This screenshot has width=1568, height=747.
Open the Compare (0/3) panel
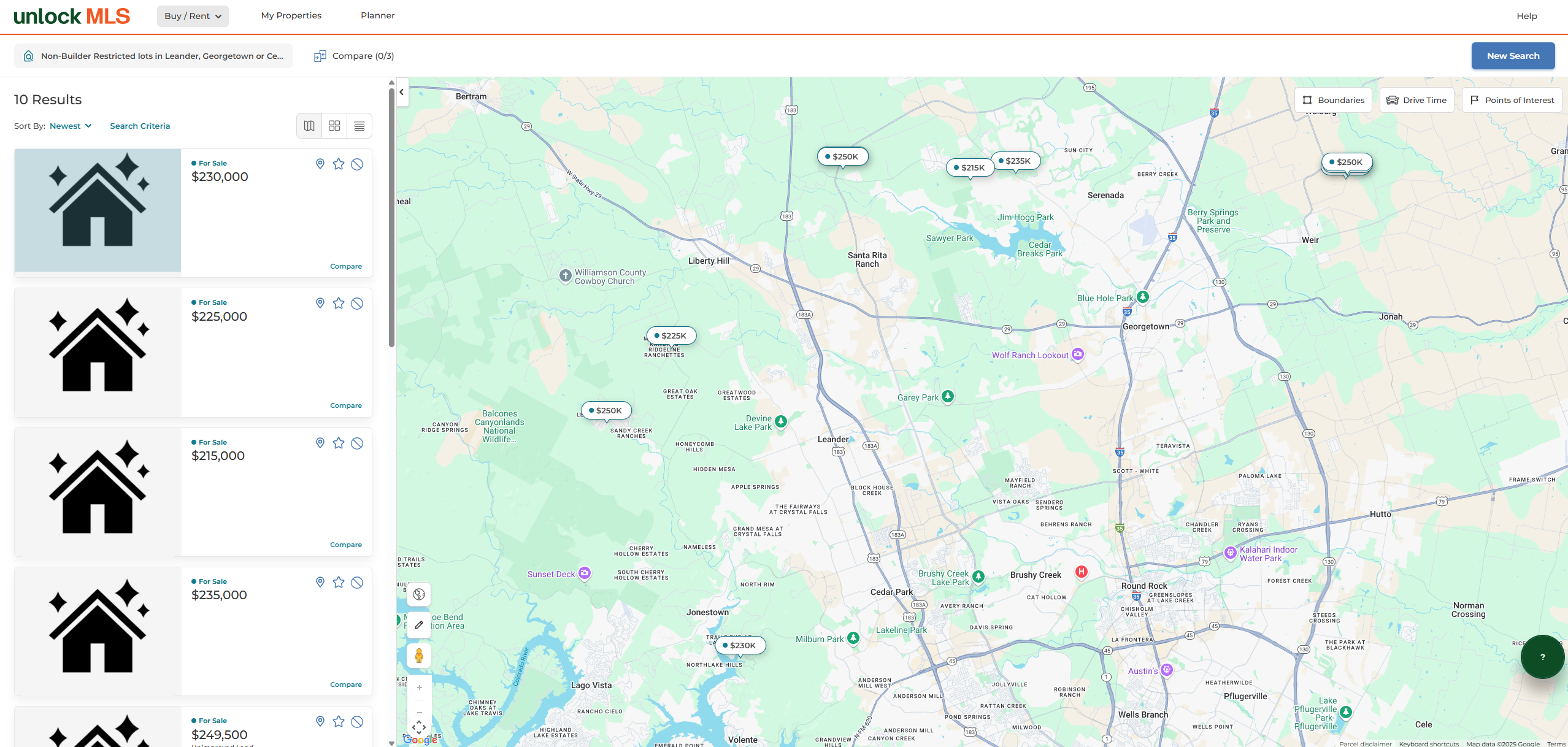coord(354,56)
